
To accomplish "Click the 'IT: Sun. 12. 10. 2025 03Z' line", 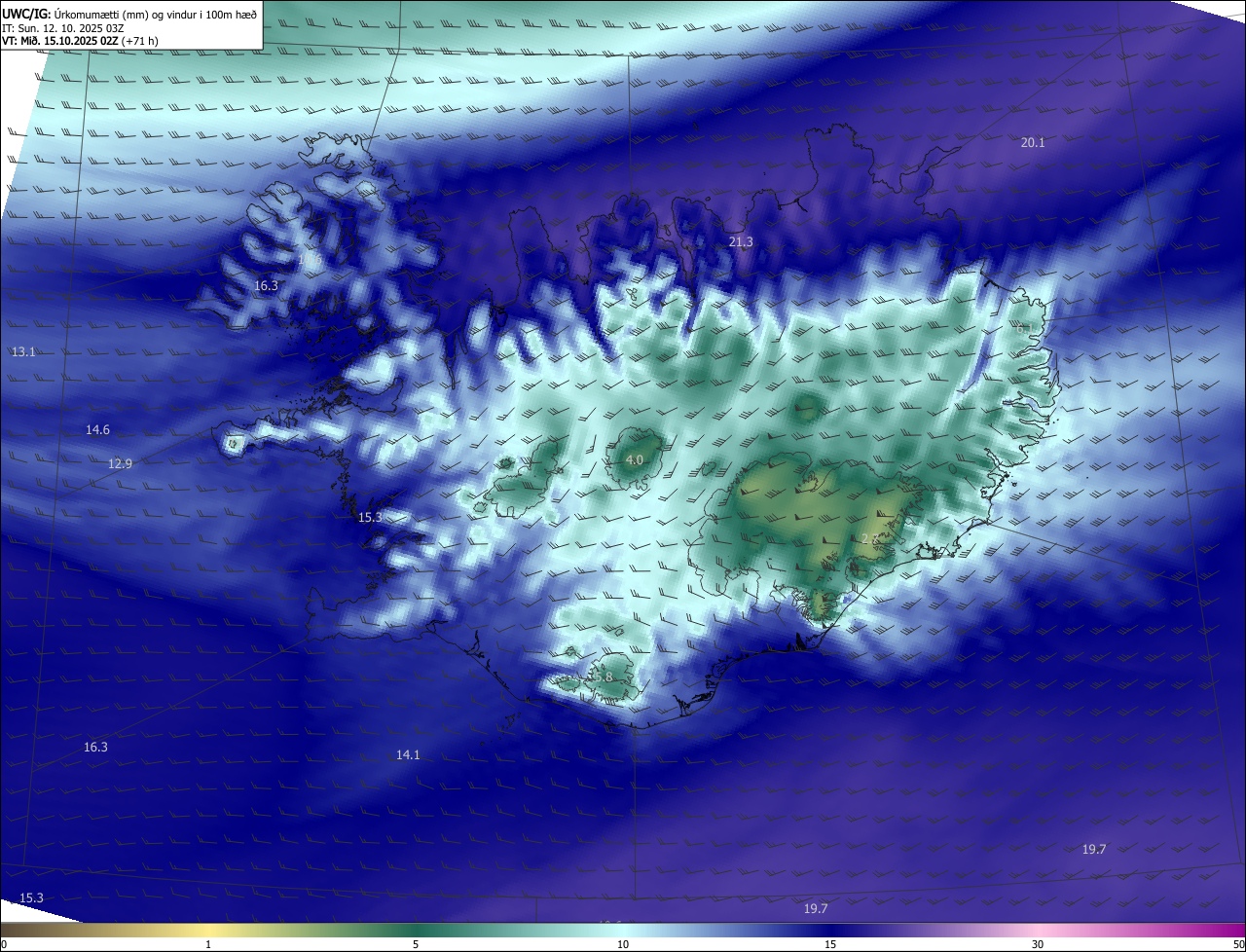I will pos(65,27).
